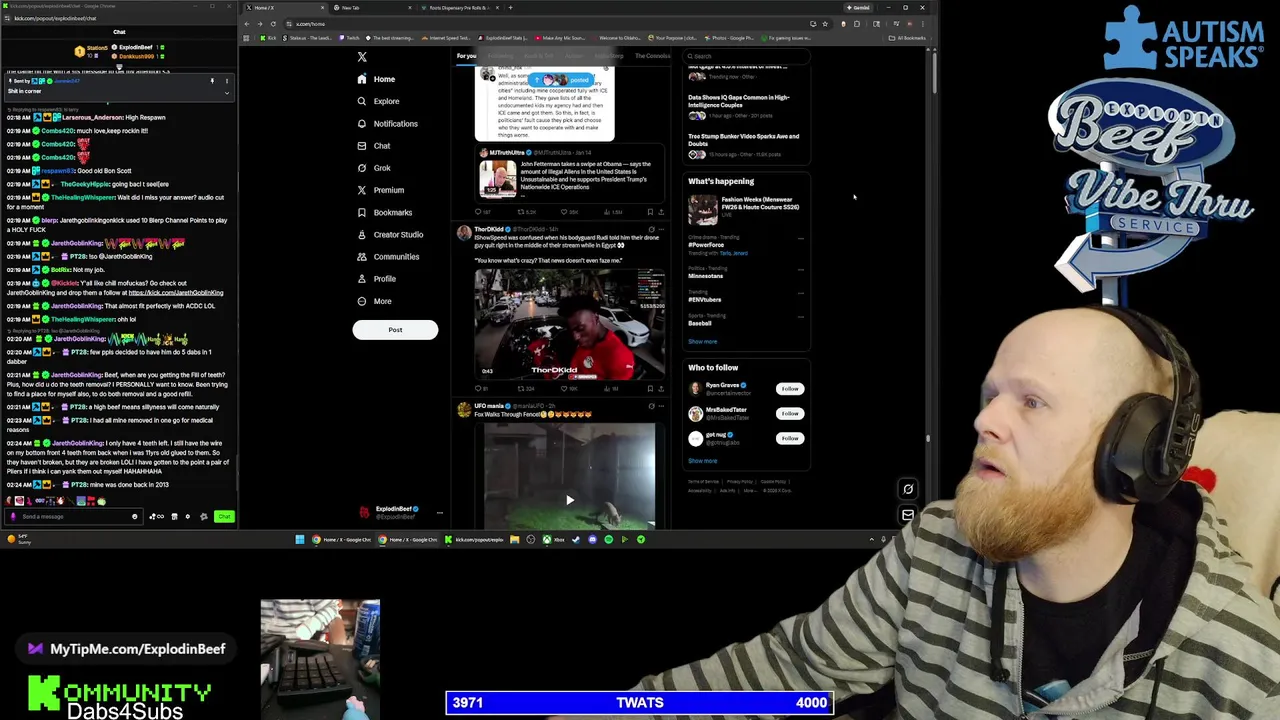Open Communities in X sidebar
The width and height of the screenshot is (1280, 720).
coord(388,257)
